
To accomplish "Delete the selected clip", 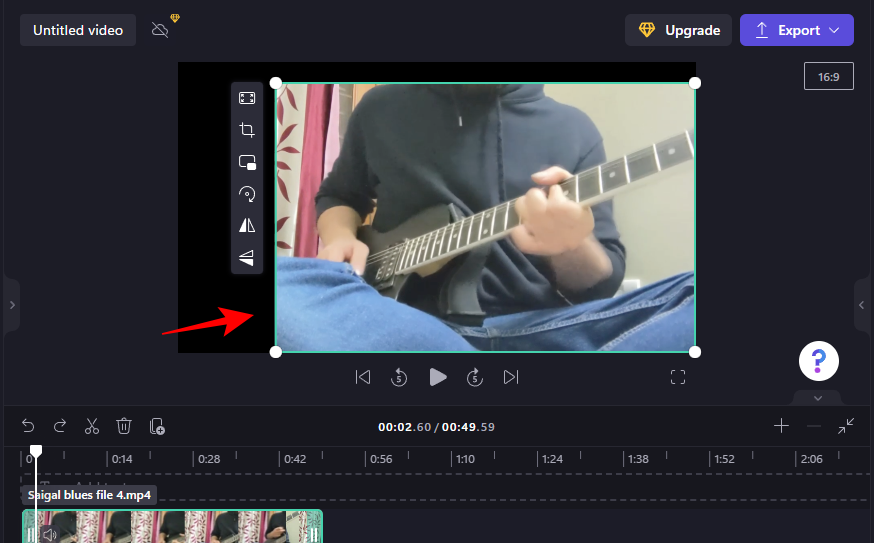I will (124, 426).
